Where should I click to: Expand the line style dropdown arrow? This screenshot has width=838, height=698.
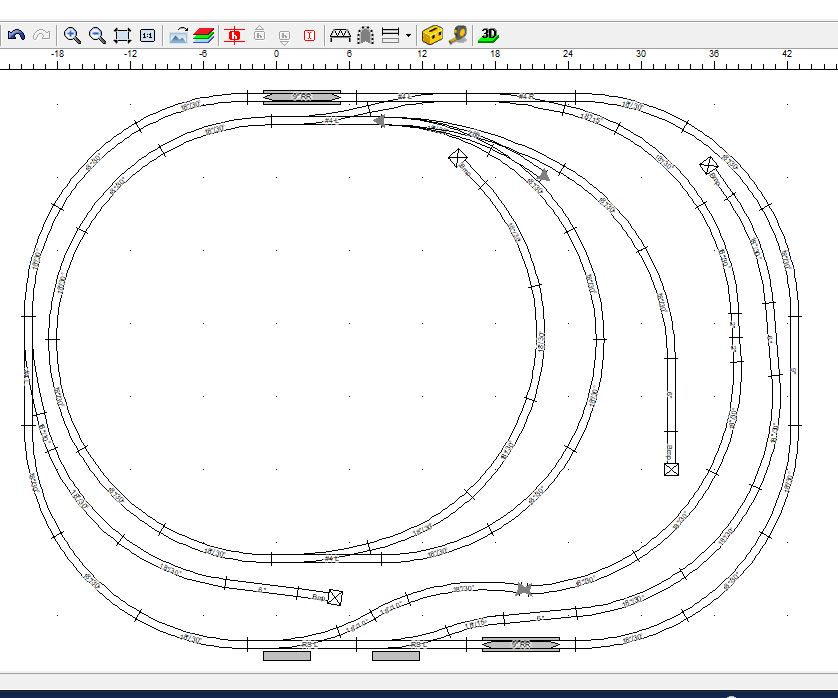point(408,35)
